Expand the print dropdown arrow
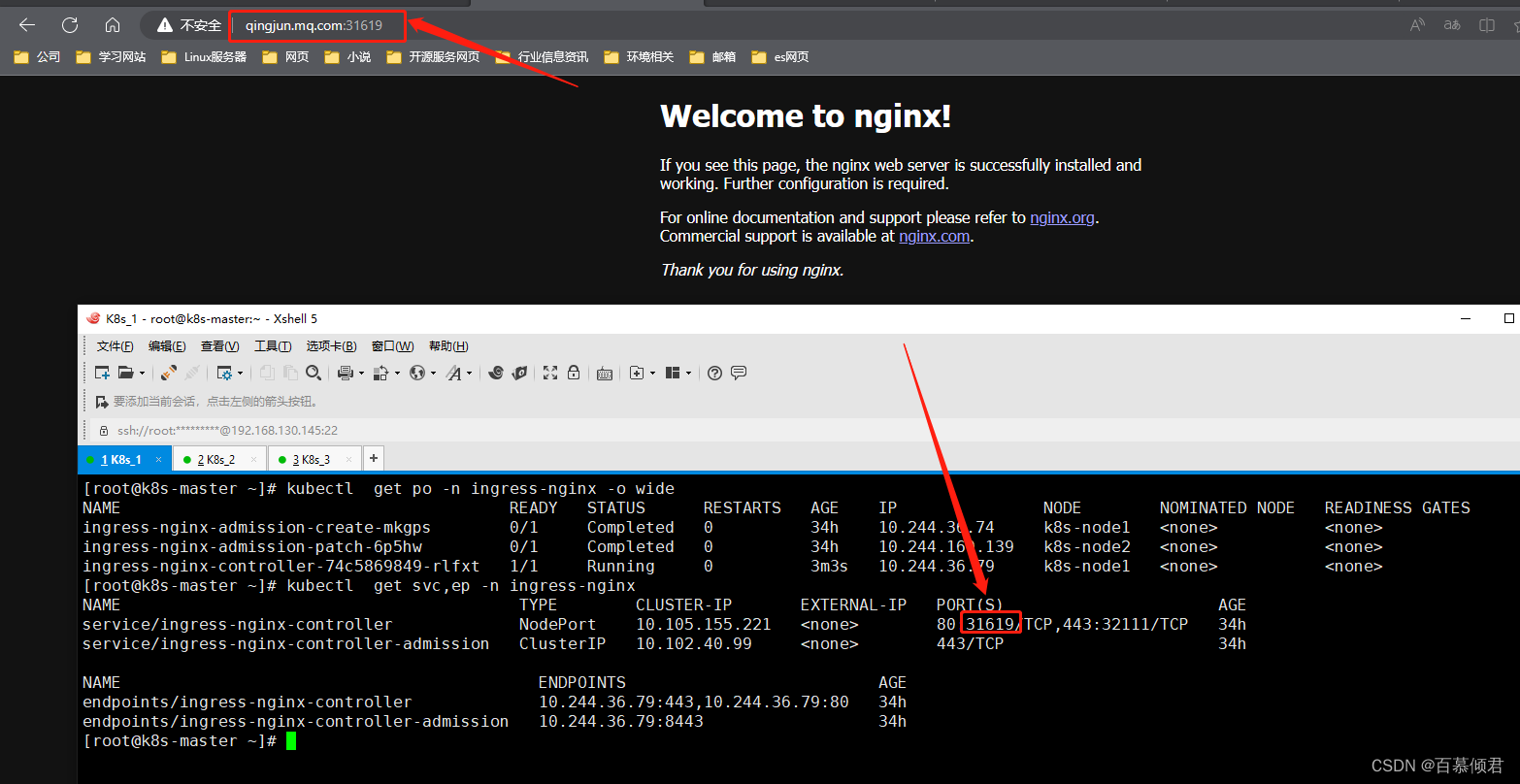This screenshot has height=784, width=1520. click(x=361, y=373)
